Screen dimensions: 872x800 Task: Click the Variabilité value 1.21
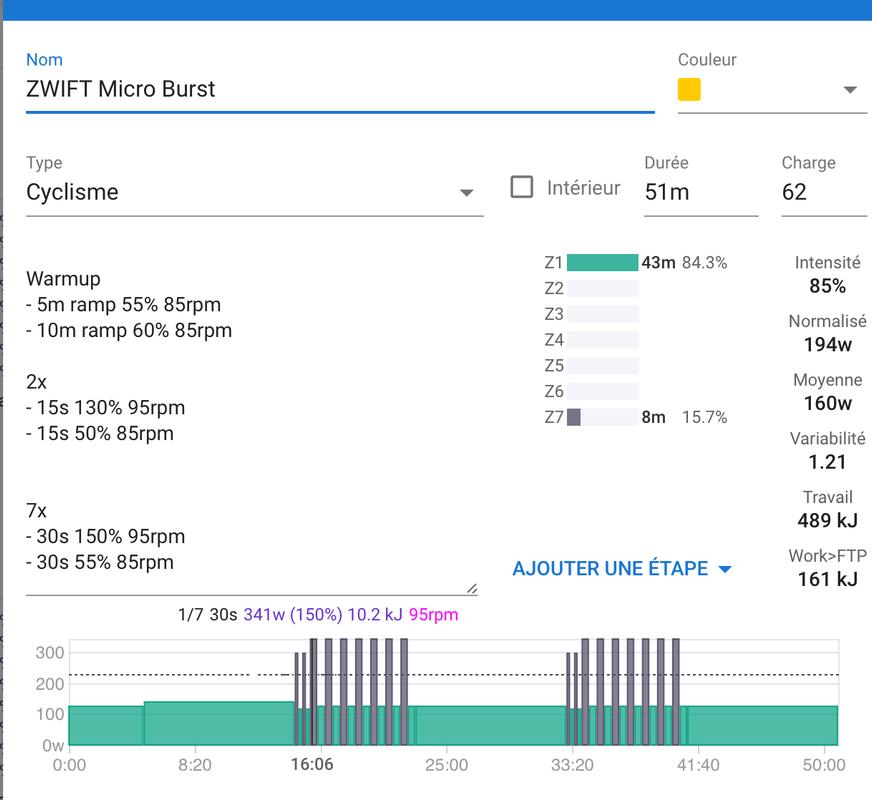click(x=828, y=462)
